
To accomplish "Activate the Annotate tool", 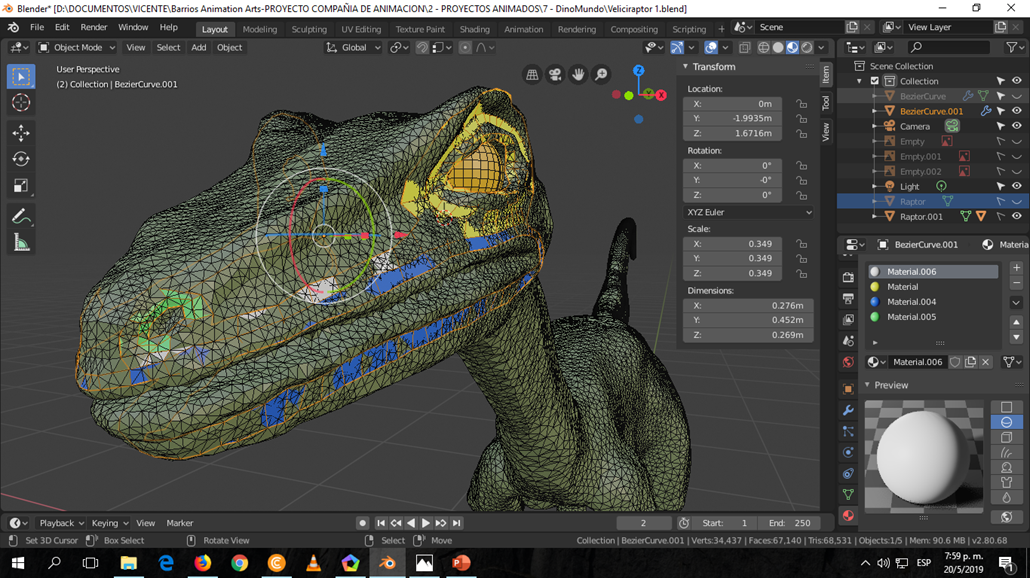I will [x=21, y=216].
